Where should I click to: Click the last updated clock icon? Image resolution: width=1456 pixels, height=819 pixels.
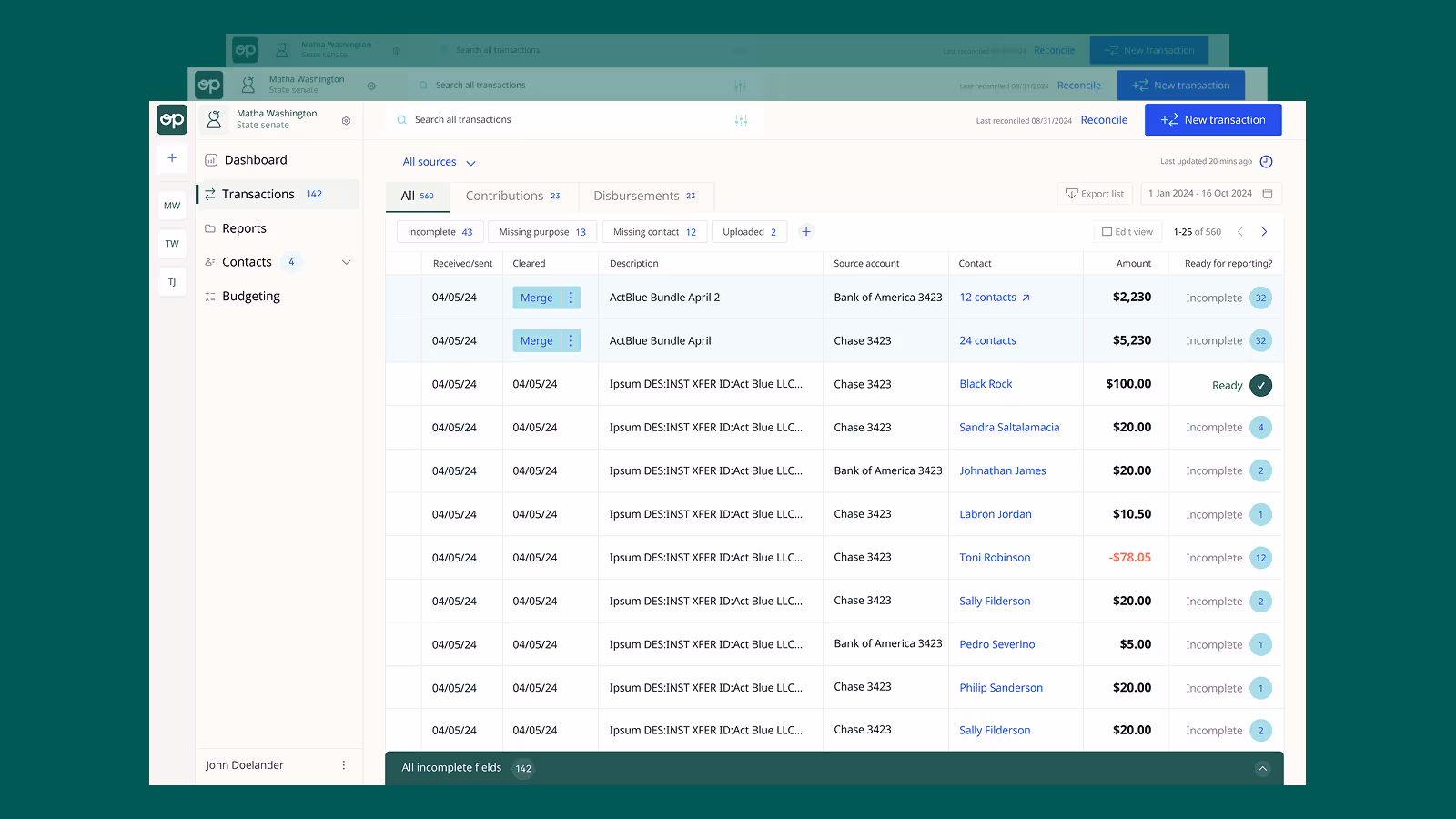(x=1266, y=162)
